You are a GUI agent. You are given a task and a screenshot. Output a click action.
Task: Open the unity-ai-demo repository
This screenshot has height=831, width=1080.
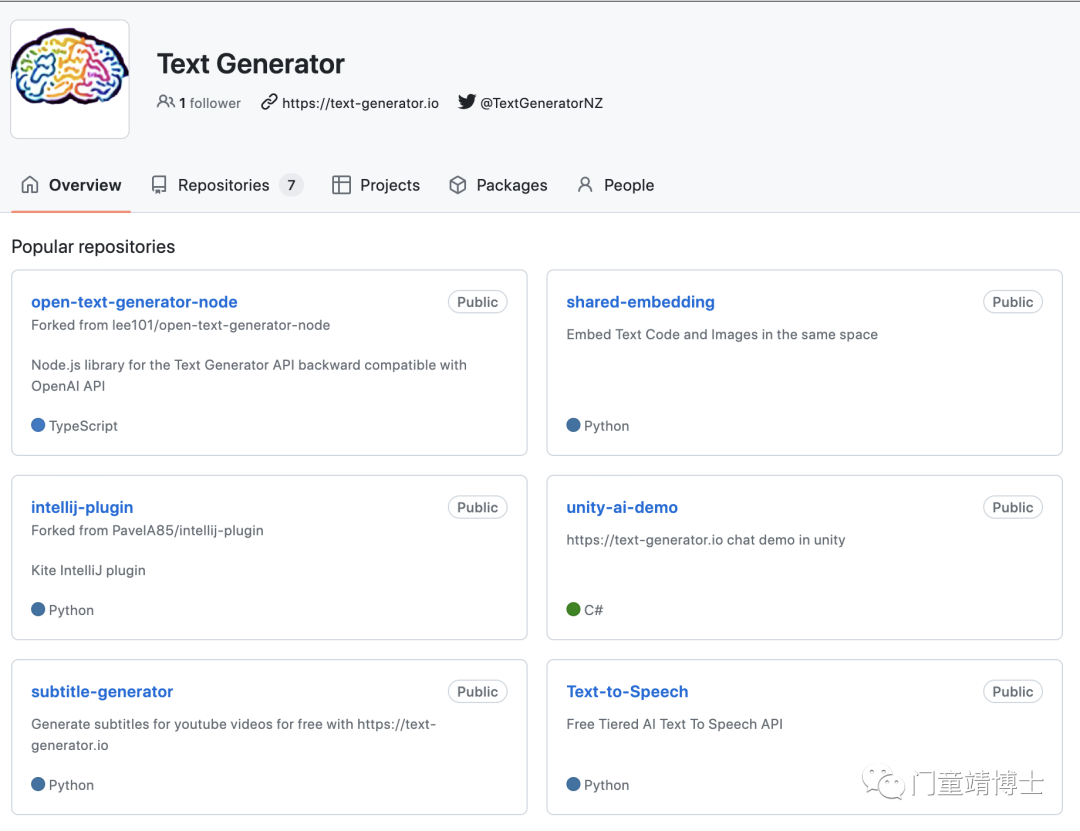[x=622, y=507]
